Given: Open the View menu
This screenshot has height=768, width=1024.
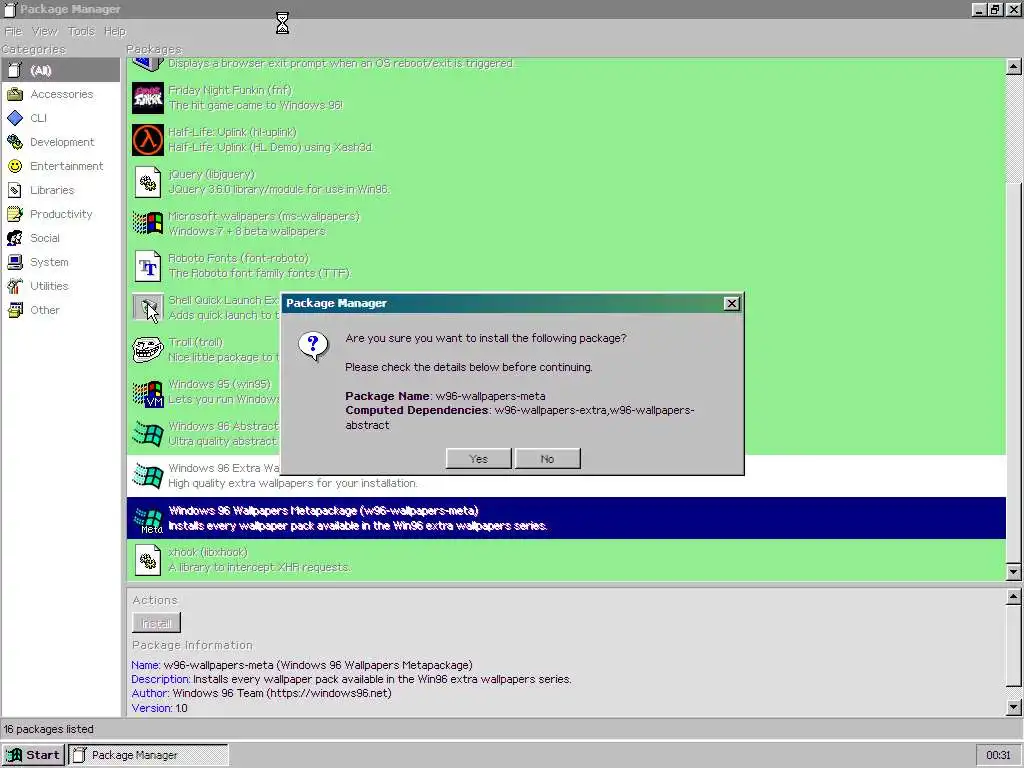Looking at the screenshot, I should point(44,31).
